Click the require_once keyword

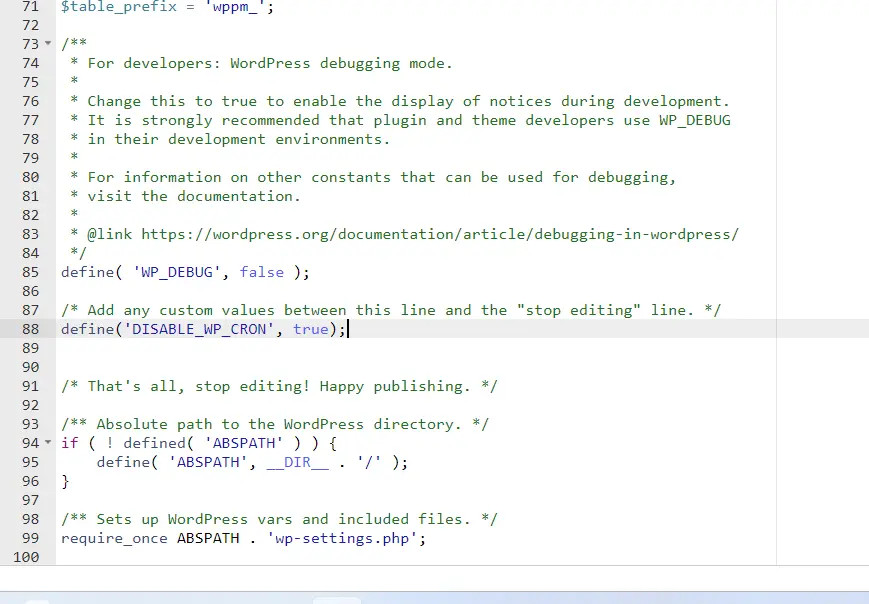(114, 538)
